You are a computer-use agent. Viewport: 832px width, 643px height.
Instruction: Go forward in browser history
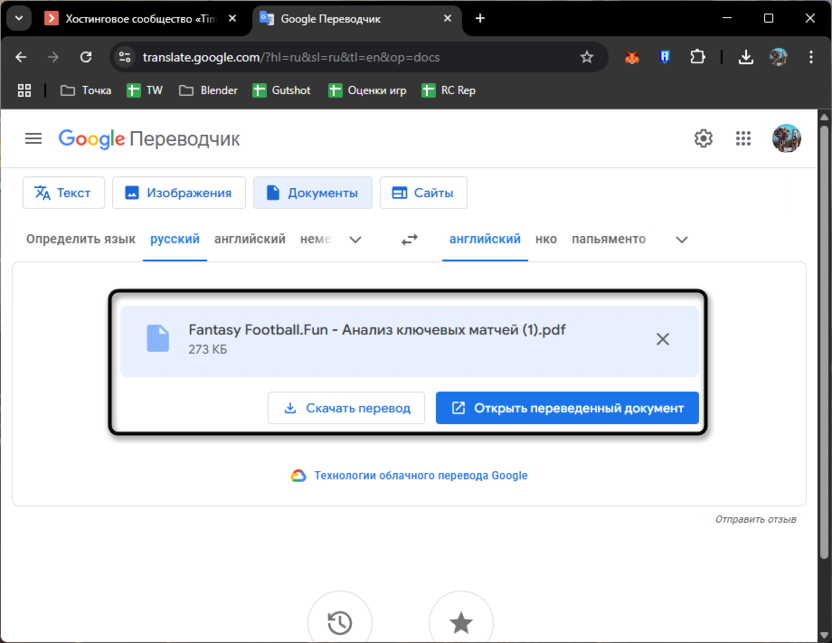53,57
